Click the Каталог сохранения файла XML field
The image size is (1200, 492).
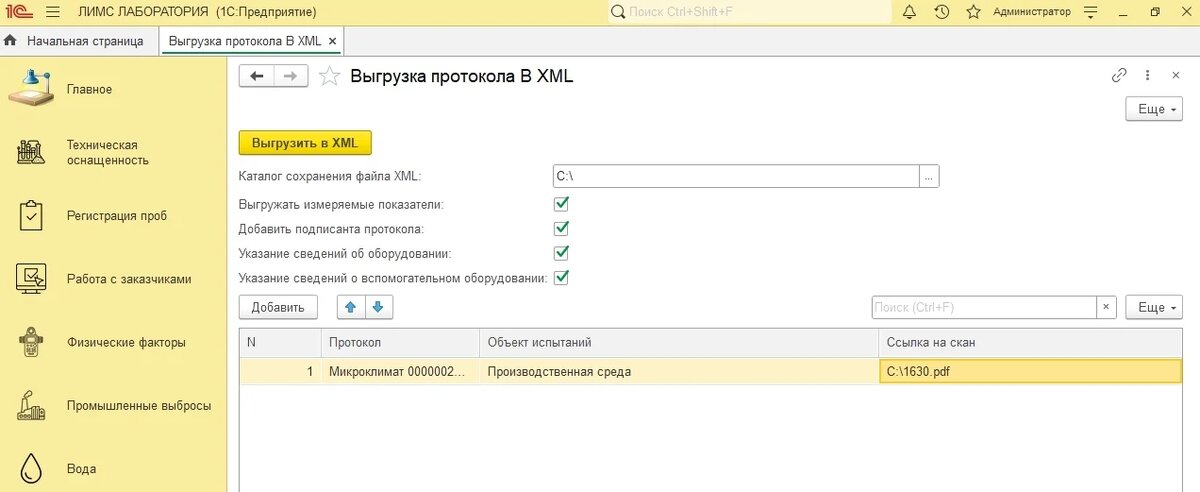pos(736,176)
